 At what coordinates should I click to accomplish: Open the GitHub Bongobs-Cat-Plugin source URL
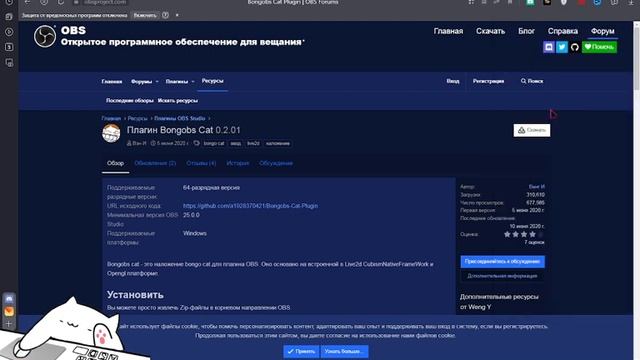click(x=250, y=206)
